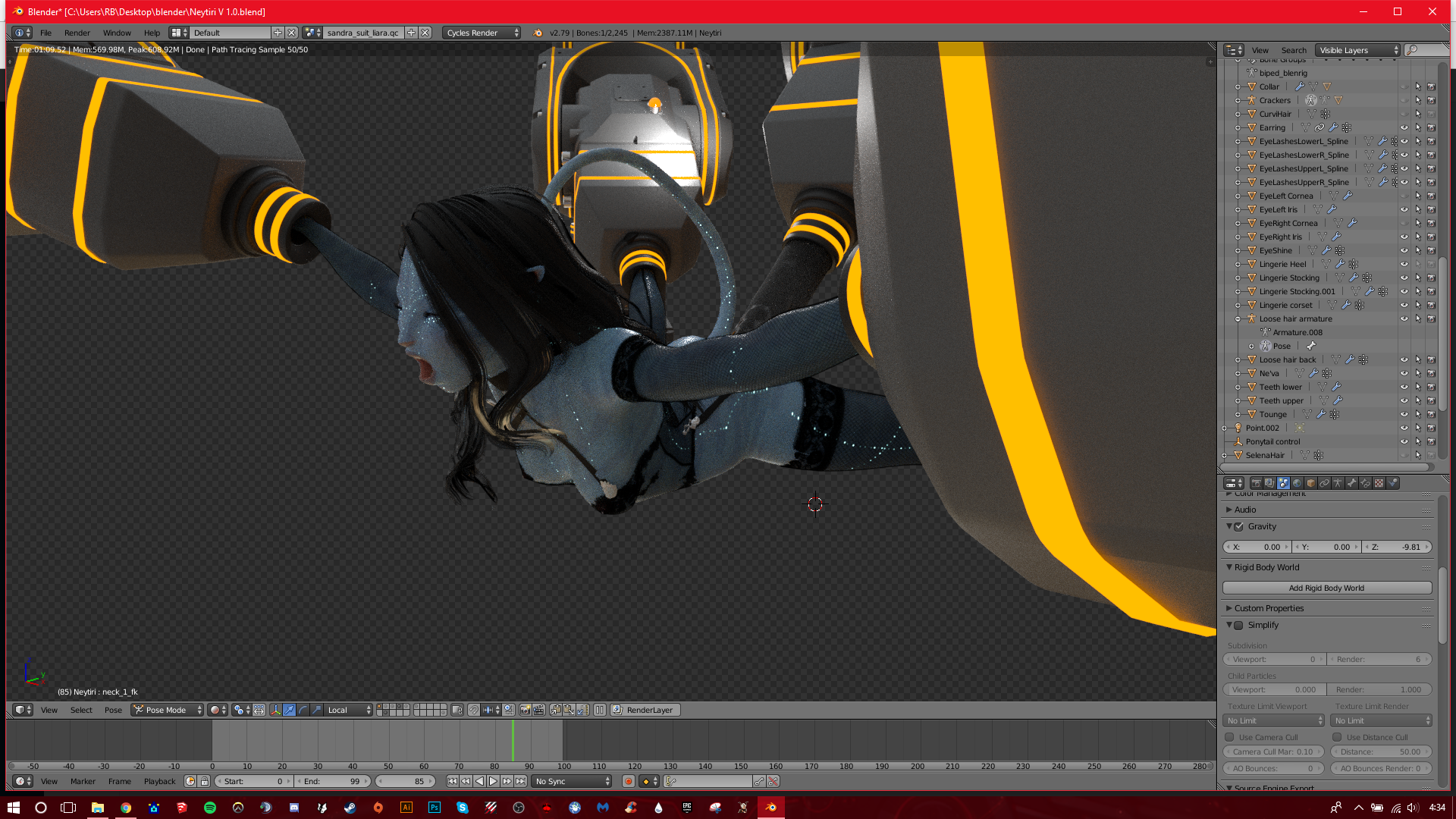Enable the Simplify checkbox
This screenshot has width=1456, height=819.
click(1239, 626)
